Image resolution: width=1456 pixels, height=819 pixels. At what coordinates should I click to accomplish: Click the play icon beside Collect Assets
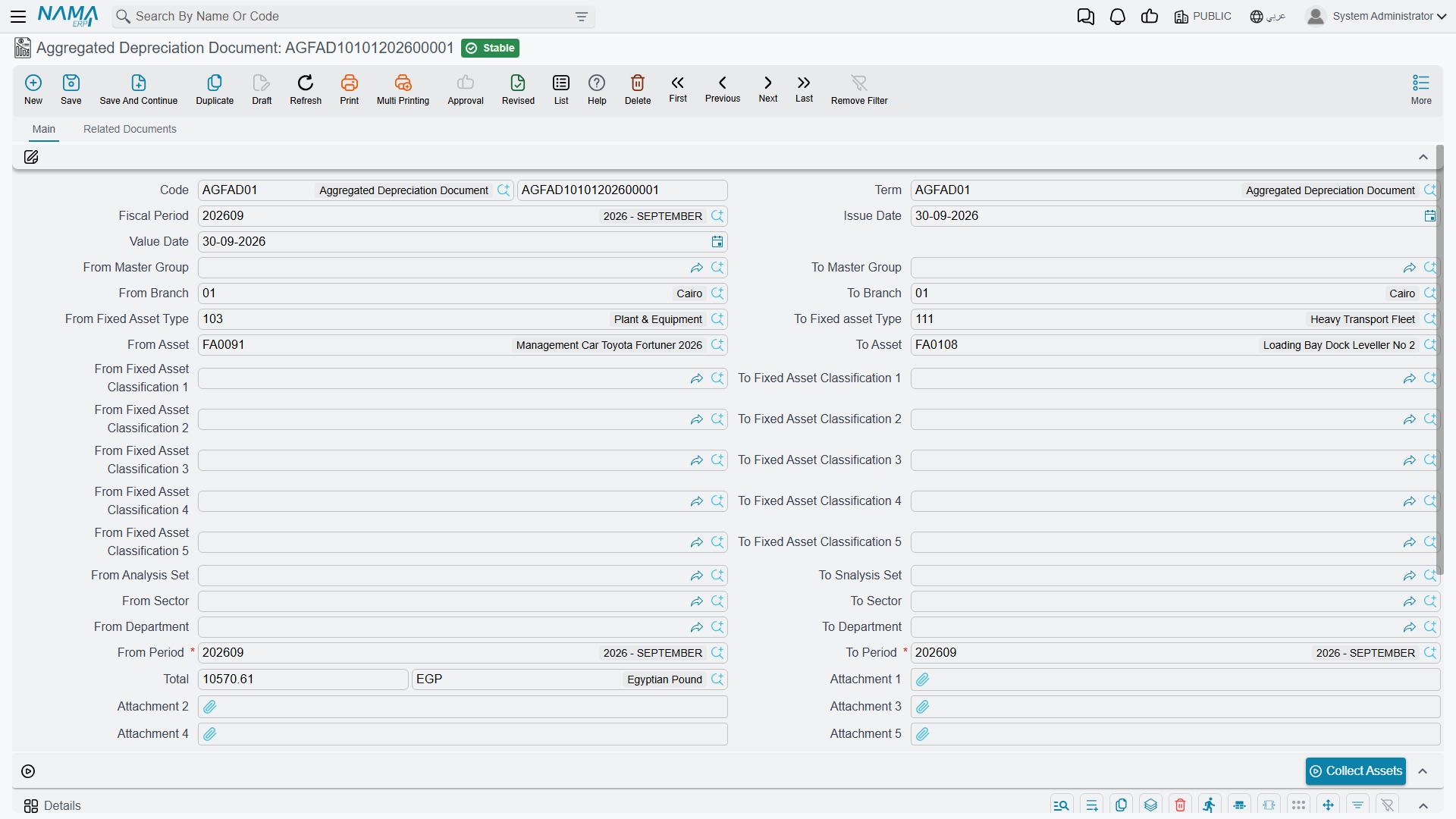coord(28,771)
